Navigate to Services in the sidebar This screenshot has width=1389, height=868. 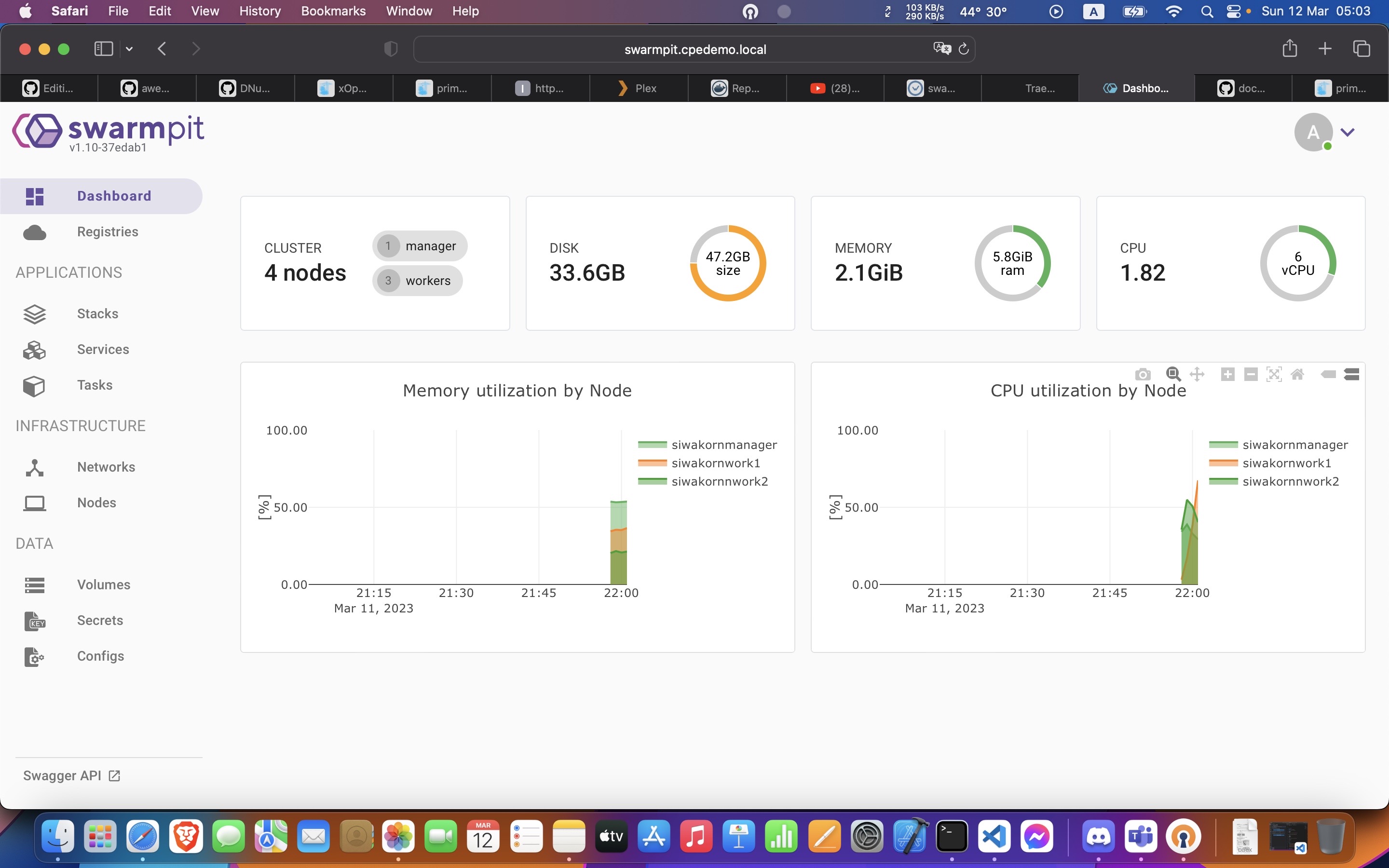[x=103, y=349]
